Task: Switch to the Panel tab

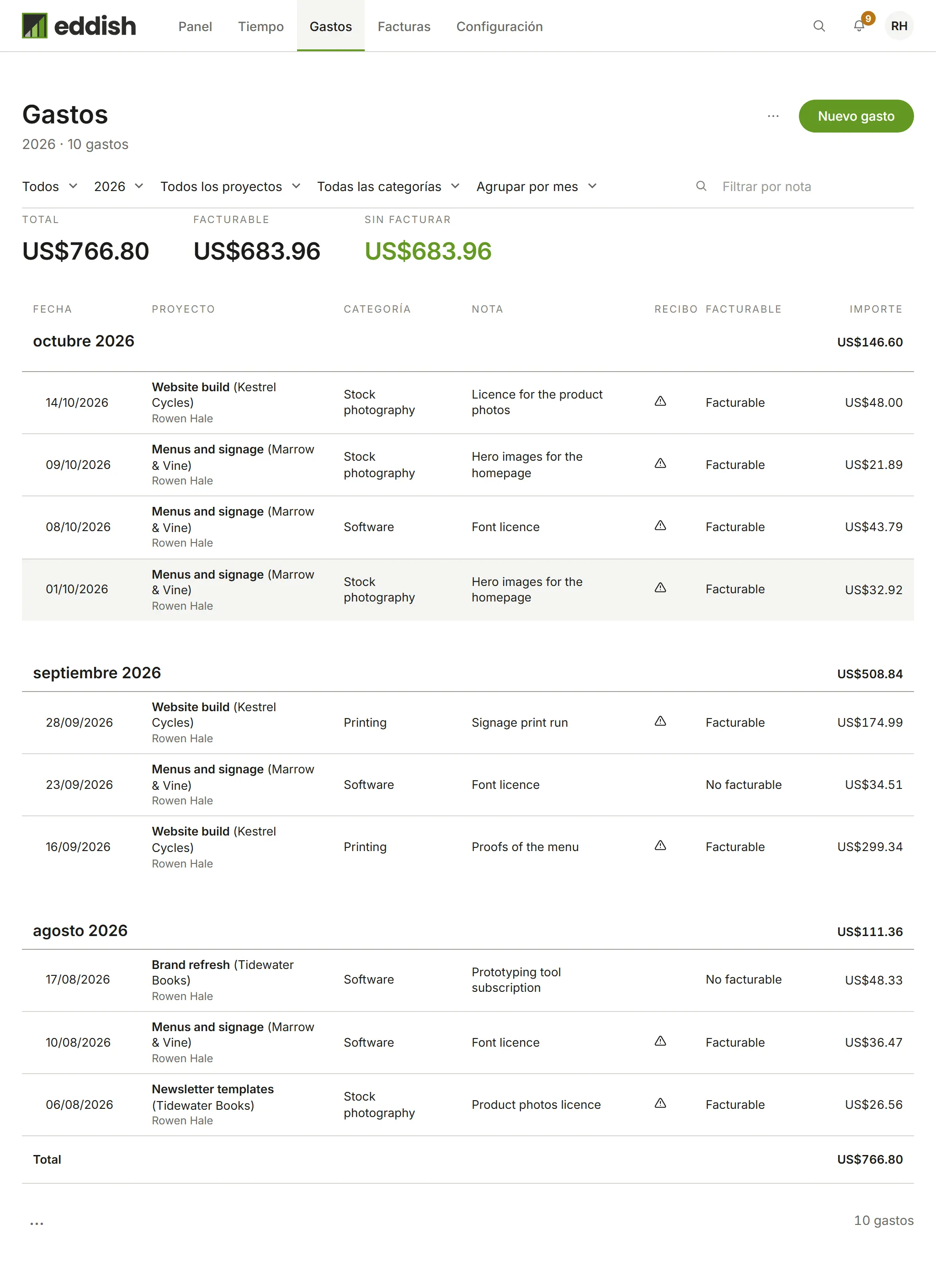Action: [195, 27]
